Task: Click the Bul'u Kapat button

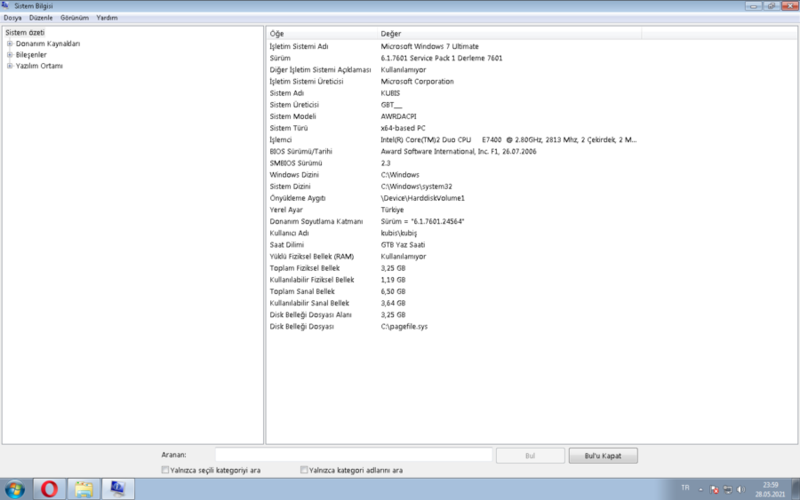Action: [x=603, y=456]
